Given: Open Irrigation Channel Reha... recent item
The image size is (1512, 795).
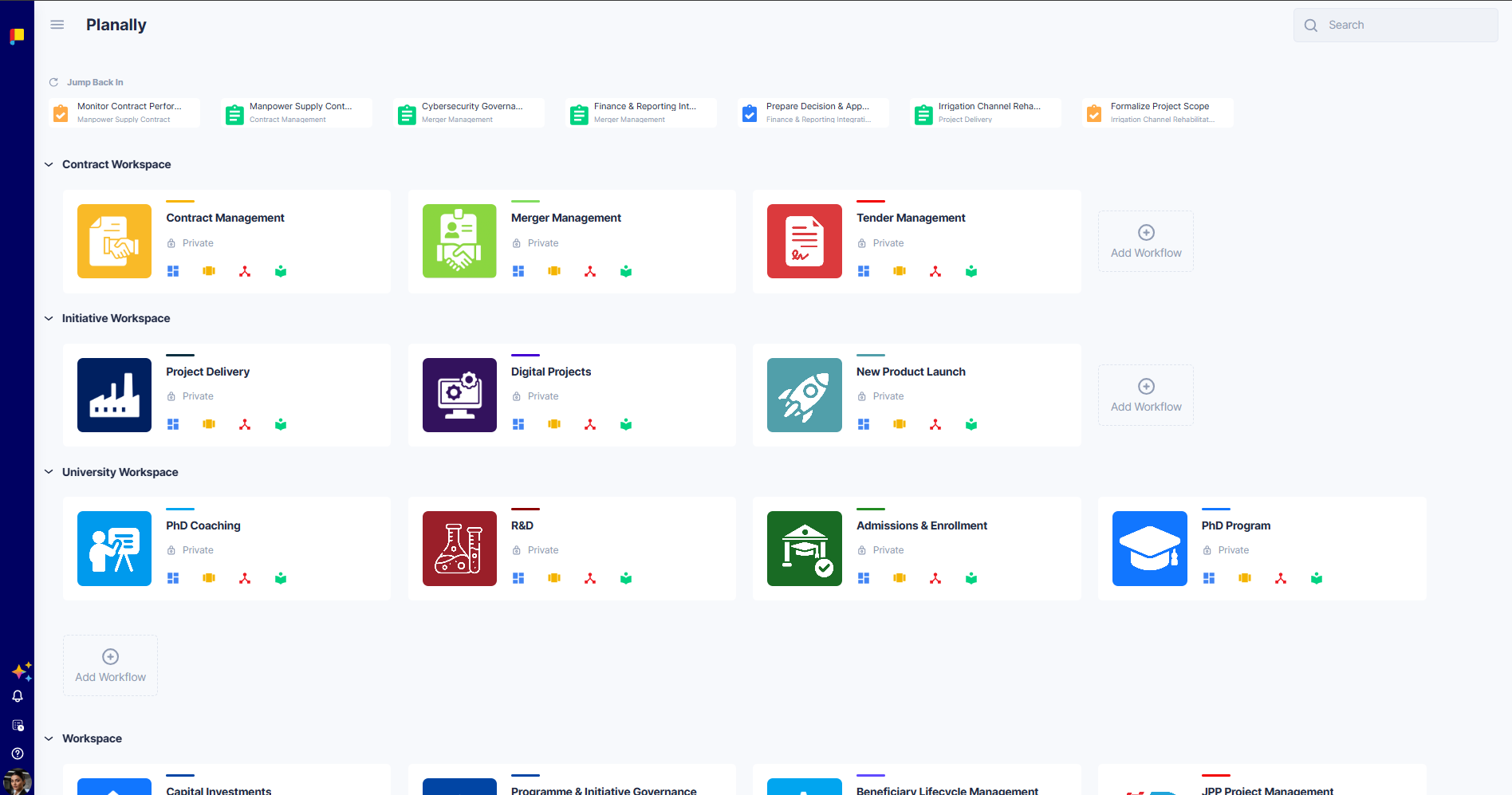Looking at the screenshot, I should pos(986,112).
